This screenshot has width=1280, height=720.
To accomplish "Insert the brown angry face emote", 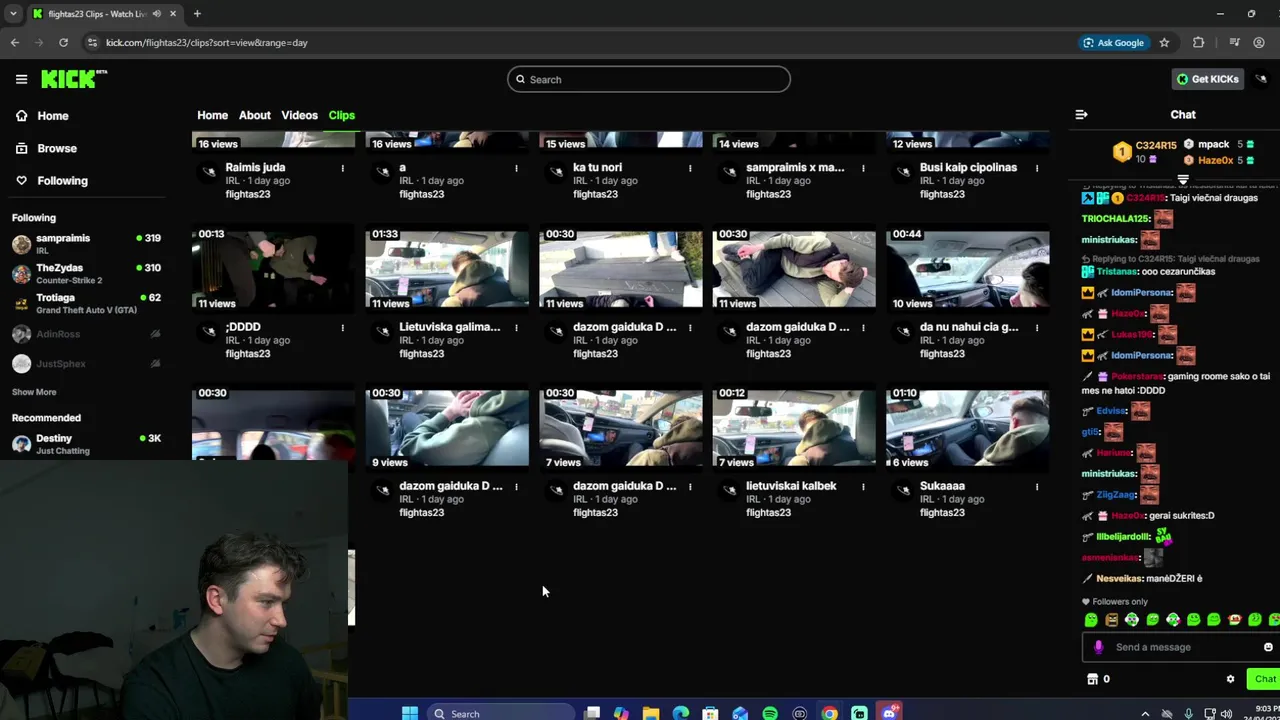I will pyautogui.click(x=1111, y=620).
